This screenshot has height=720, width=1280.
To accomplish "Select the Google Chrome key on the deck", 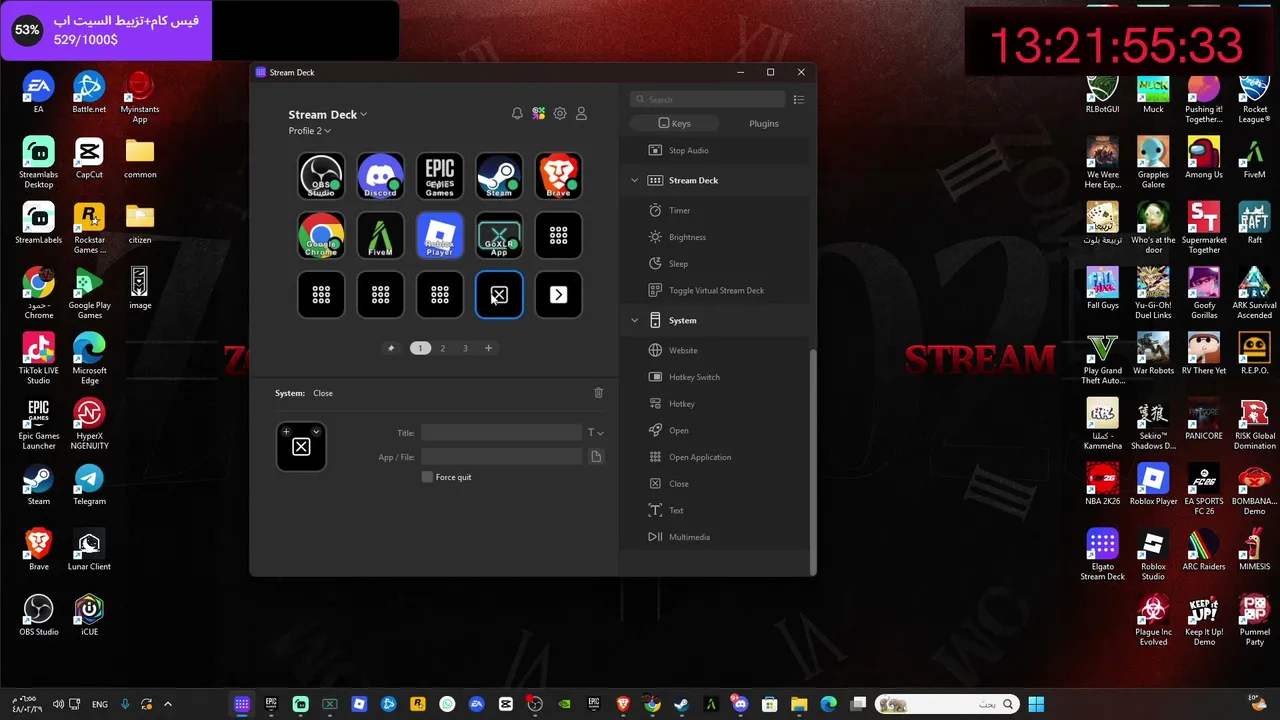I will coord(321,235).
